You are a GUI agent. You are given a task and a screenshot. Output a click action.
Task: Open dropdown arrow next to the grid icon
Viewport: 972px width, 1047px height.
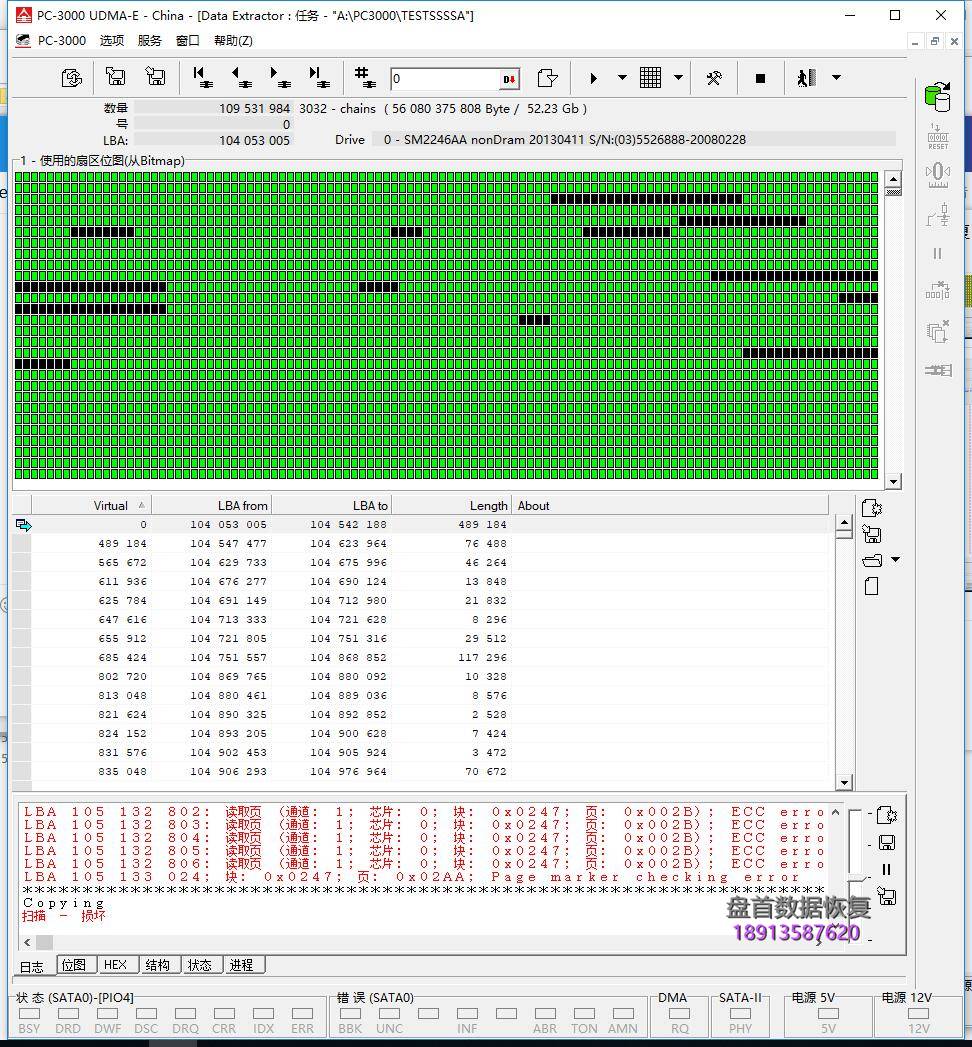click(678, 78)
